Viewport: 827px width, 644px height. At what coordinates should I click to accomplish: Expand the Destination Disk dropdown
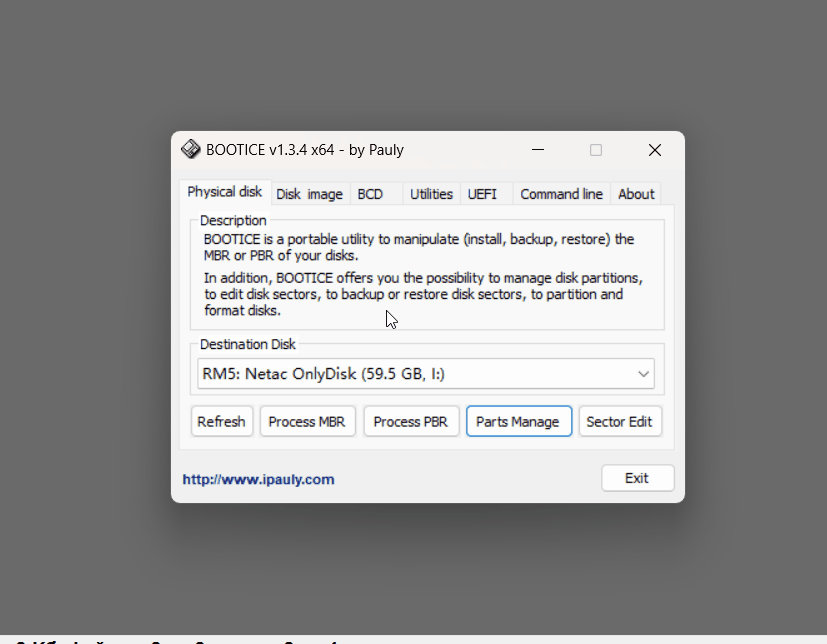click(643, 374)
